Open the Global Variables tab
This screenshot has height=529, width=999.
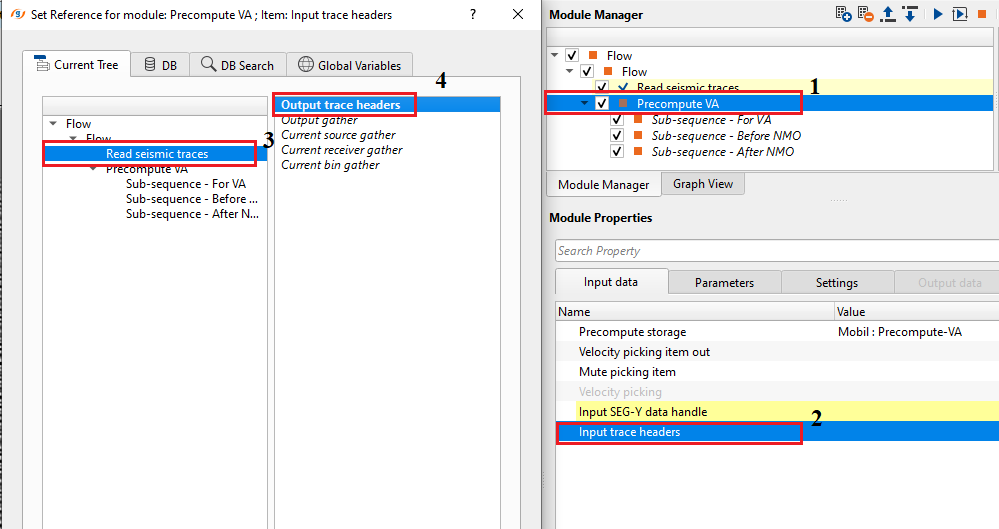coord(350,65)
